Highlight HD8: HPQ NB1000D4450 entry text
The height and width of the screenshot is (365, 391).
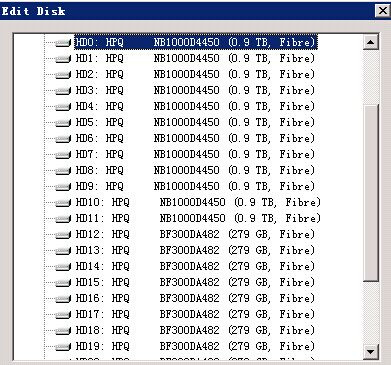pos(195,170)
